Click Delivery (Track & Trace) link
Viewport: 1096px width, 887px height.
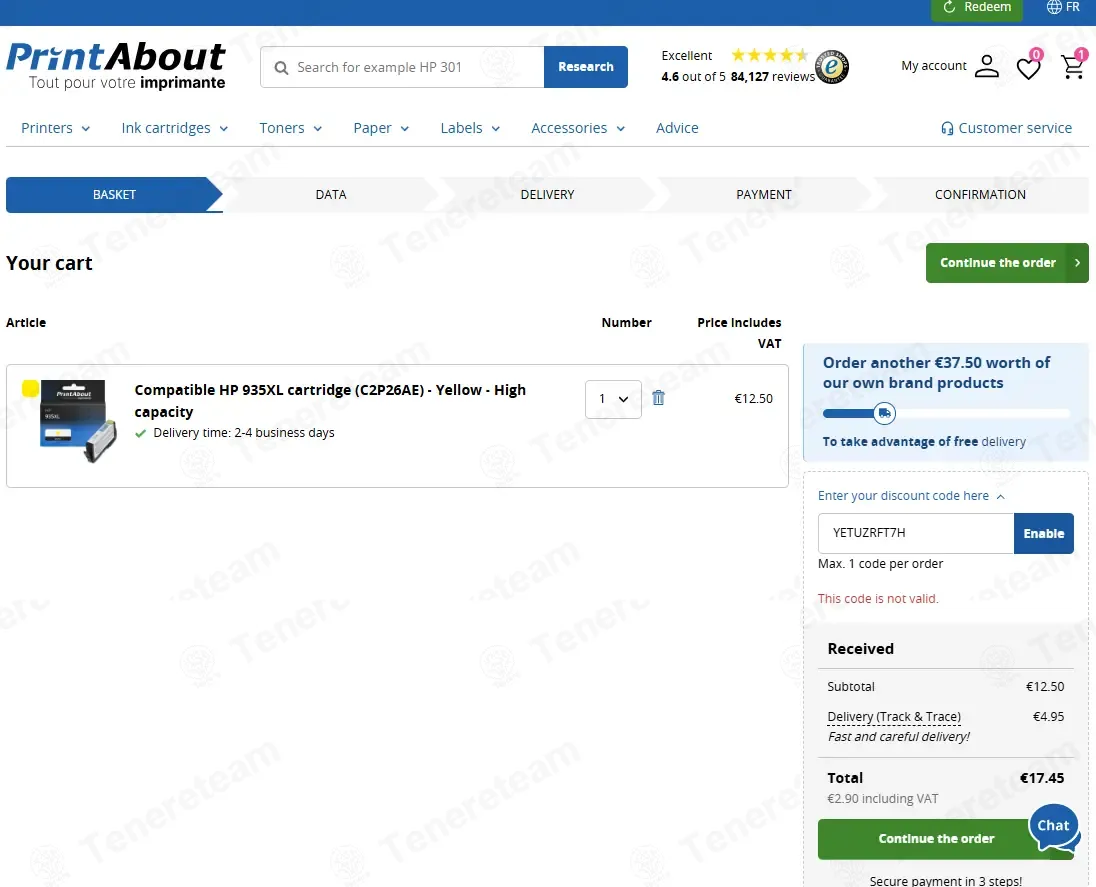click(894, 716)
